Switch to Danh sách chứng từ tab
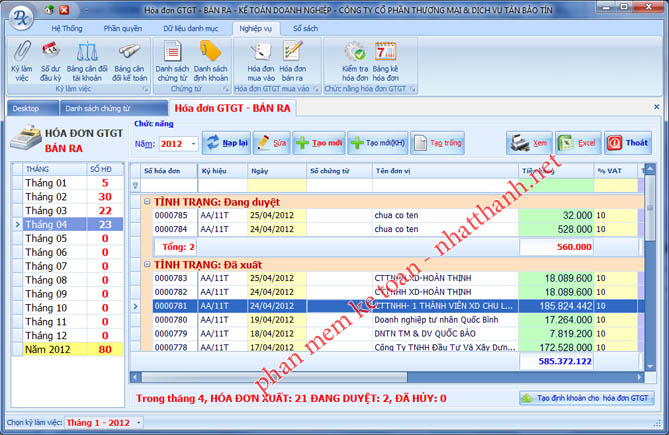Screen dimensions: 669x435 tap(113, 108)
